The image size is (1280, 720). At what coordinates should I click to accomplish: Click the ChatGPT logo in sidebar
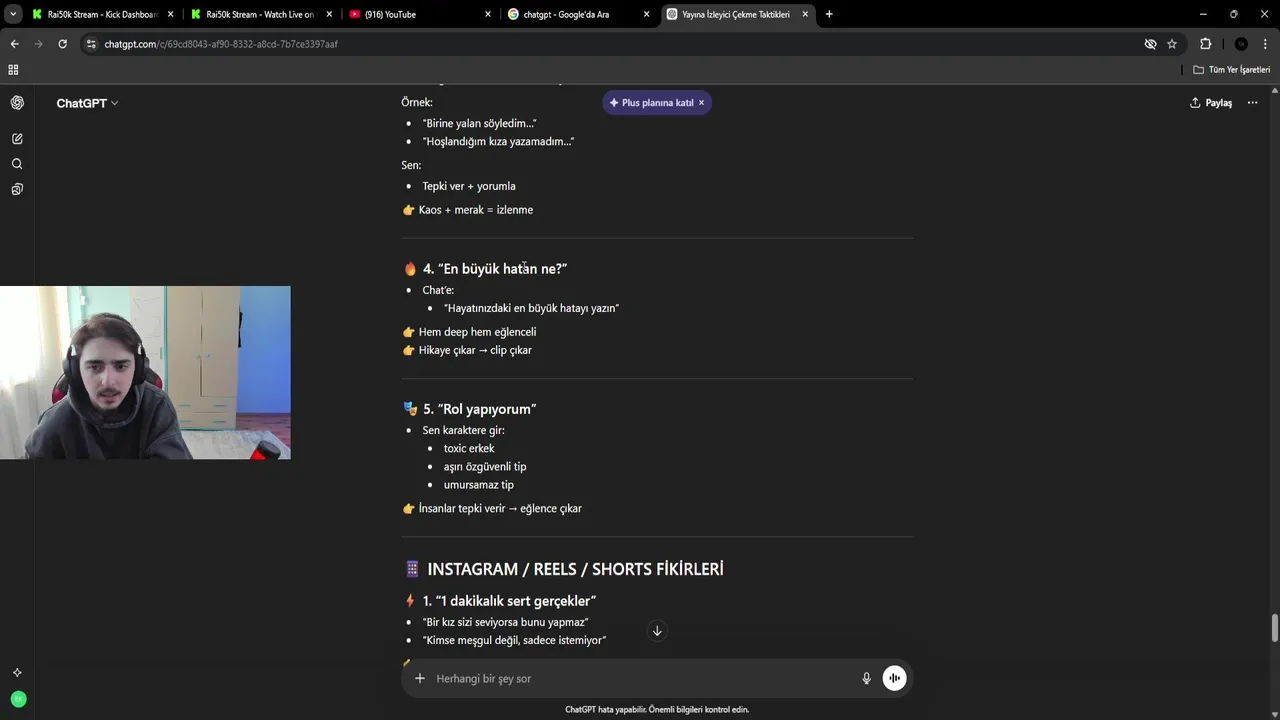pos(17,103)
